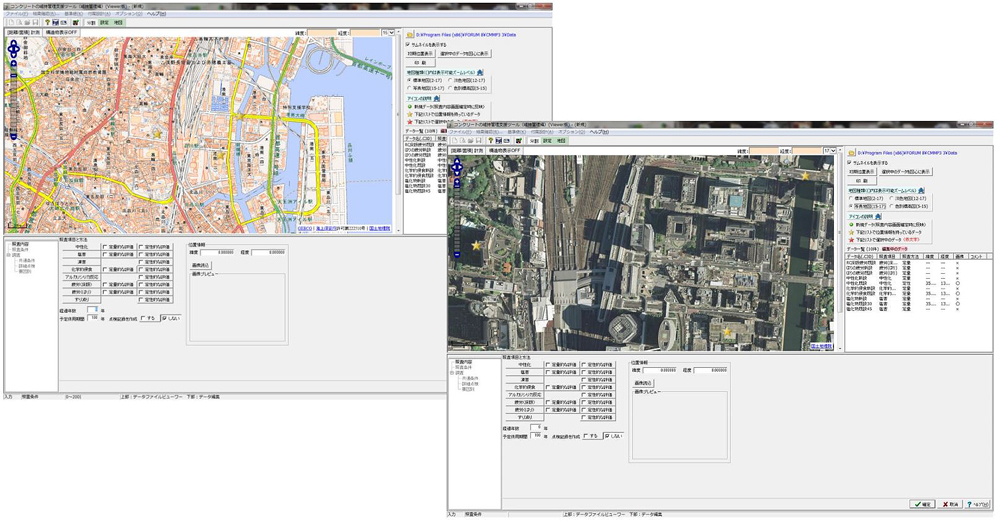The width and height of the screenshot is (1000, 521).
Task: Click the New file icon in the front window toolbar
Action: click(454, 140)
